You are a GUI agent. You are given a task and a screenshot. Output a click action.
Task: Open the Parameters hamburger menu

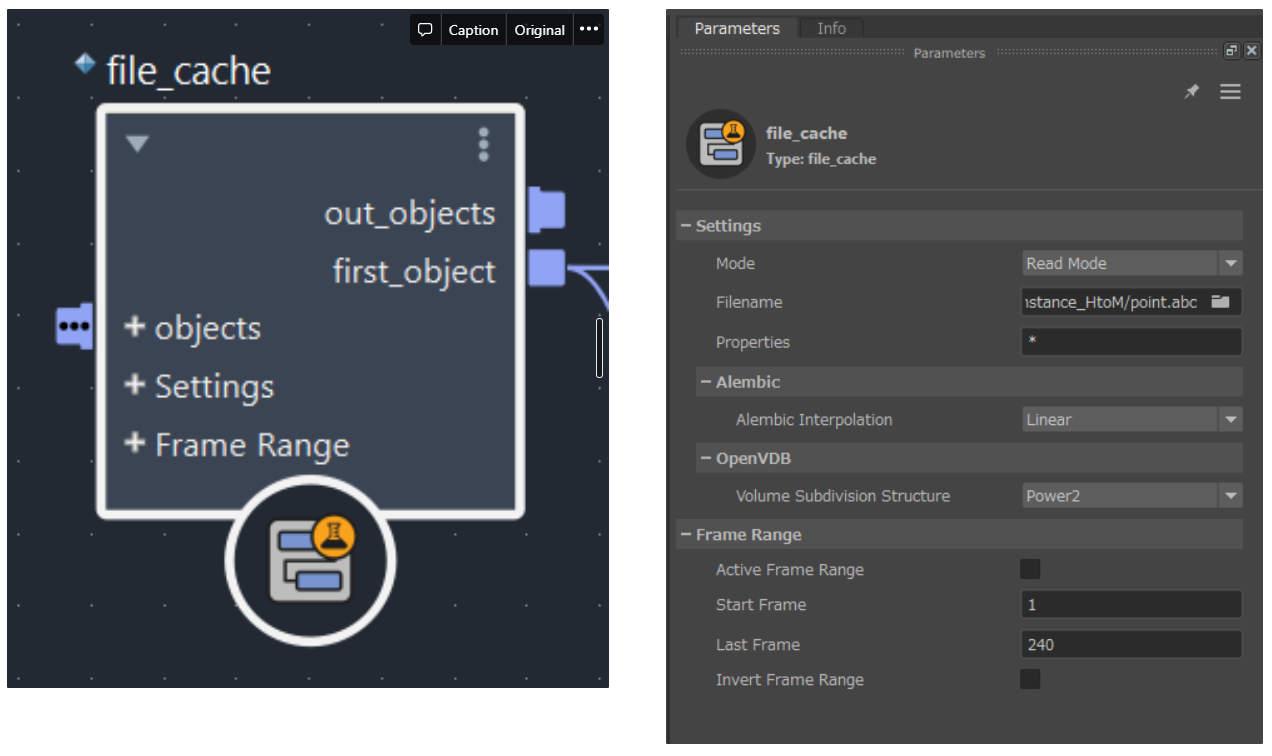[1230, 91]
